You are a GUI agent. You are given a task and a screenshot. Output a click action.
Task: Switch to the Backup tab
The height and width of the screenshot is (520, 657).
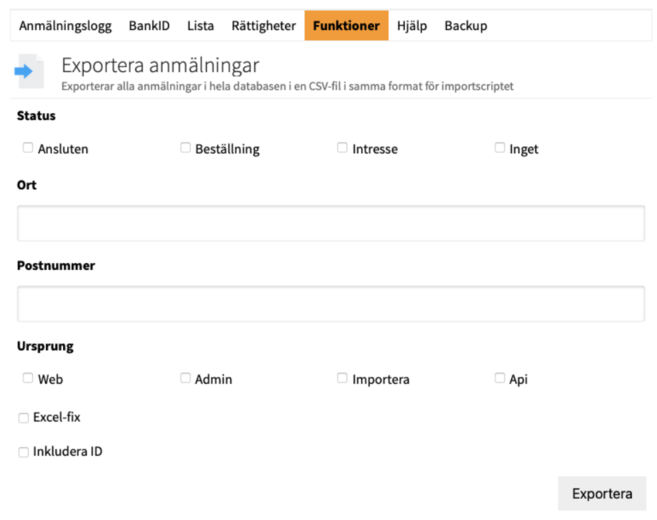coord(465,26)
